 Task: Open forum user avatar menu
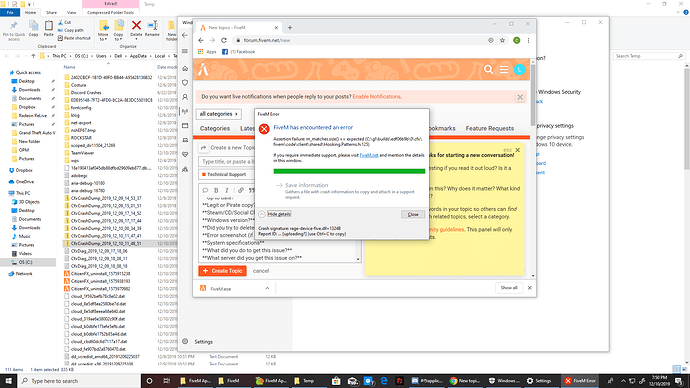[519, 70]
